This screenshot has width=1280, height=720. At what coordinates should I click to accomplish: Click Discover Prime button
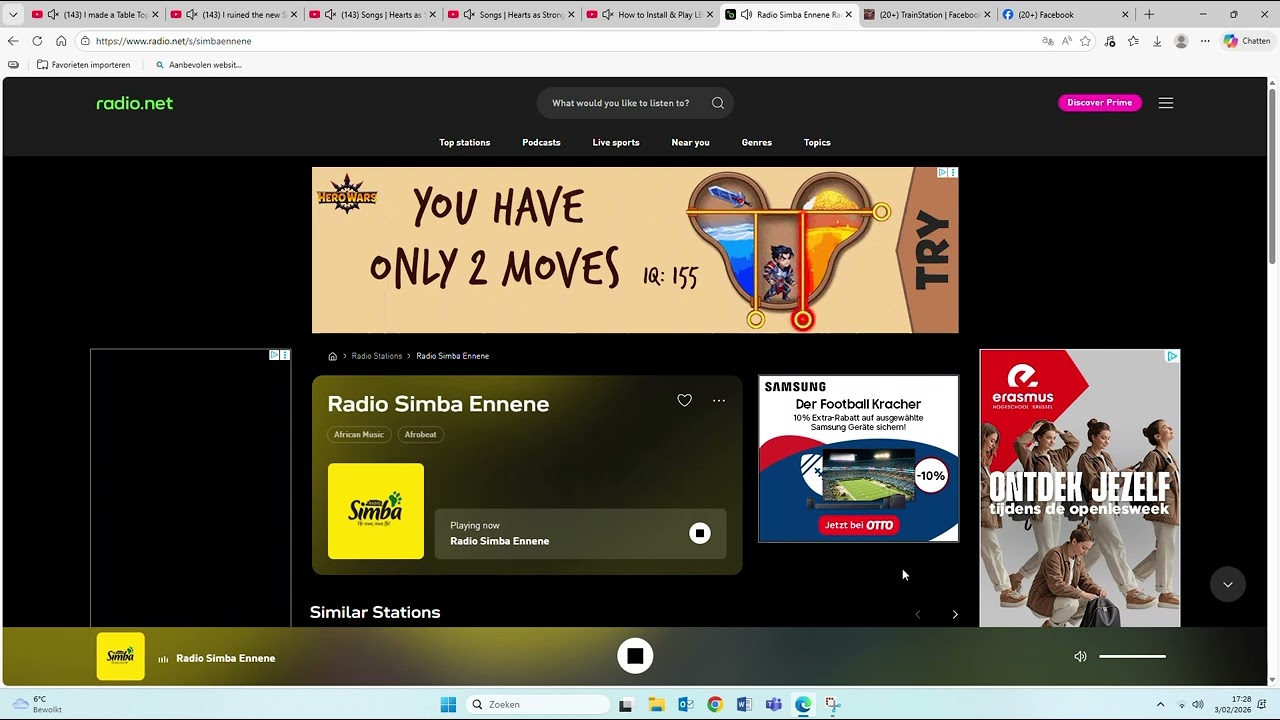click(1100, 102)
